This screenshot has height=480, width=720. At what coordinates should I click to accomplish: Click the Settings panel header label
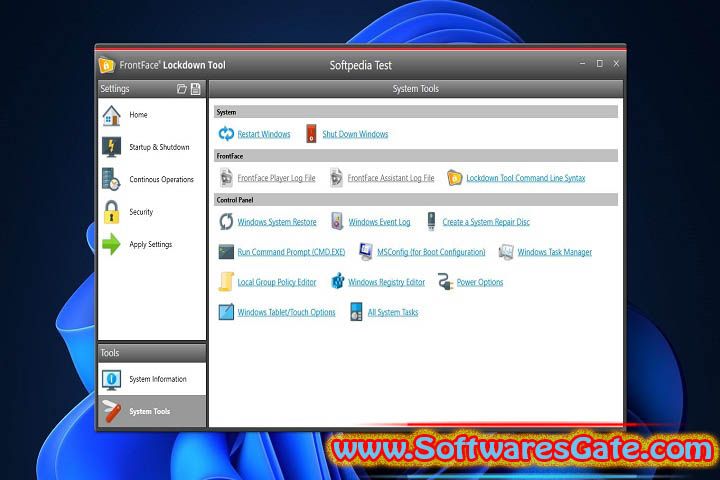coord(115,89)
